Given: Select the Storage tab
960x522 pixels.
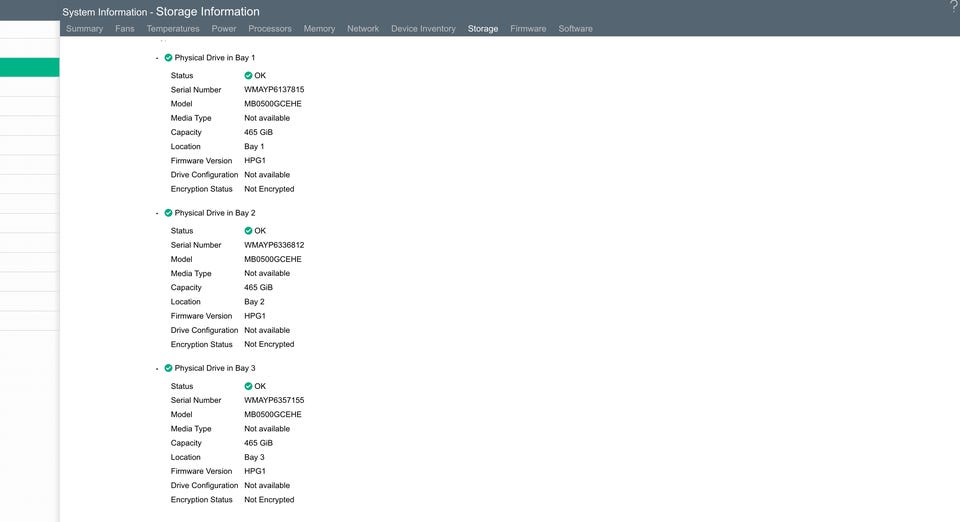Looking at the screenshot, I should [483, 29].
